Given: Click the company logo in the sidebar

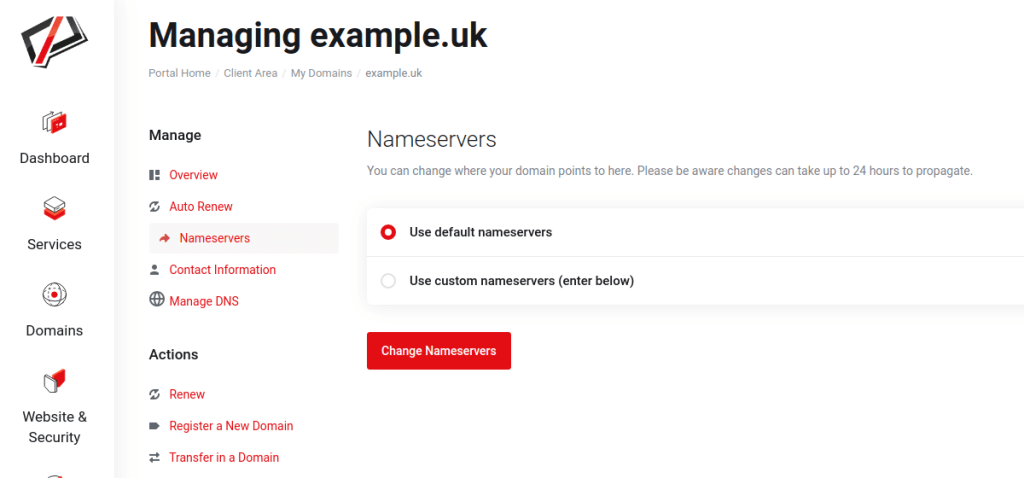Looking at the screenshot, I should click(x=54, y=41).
